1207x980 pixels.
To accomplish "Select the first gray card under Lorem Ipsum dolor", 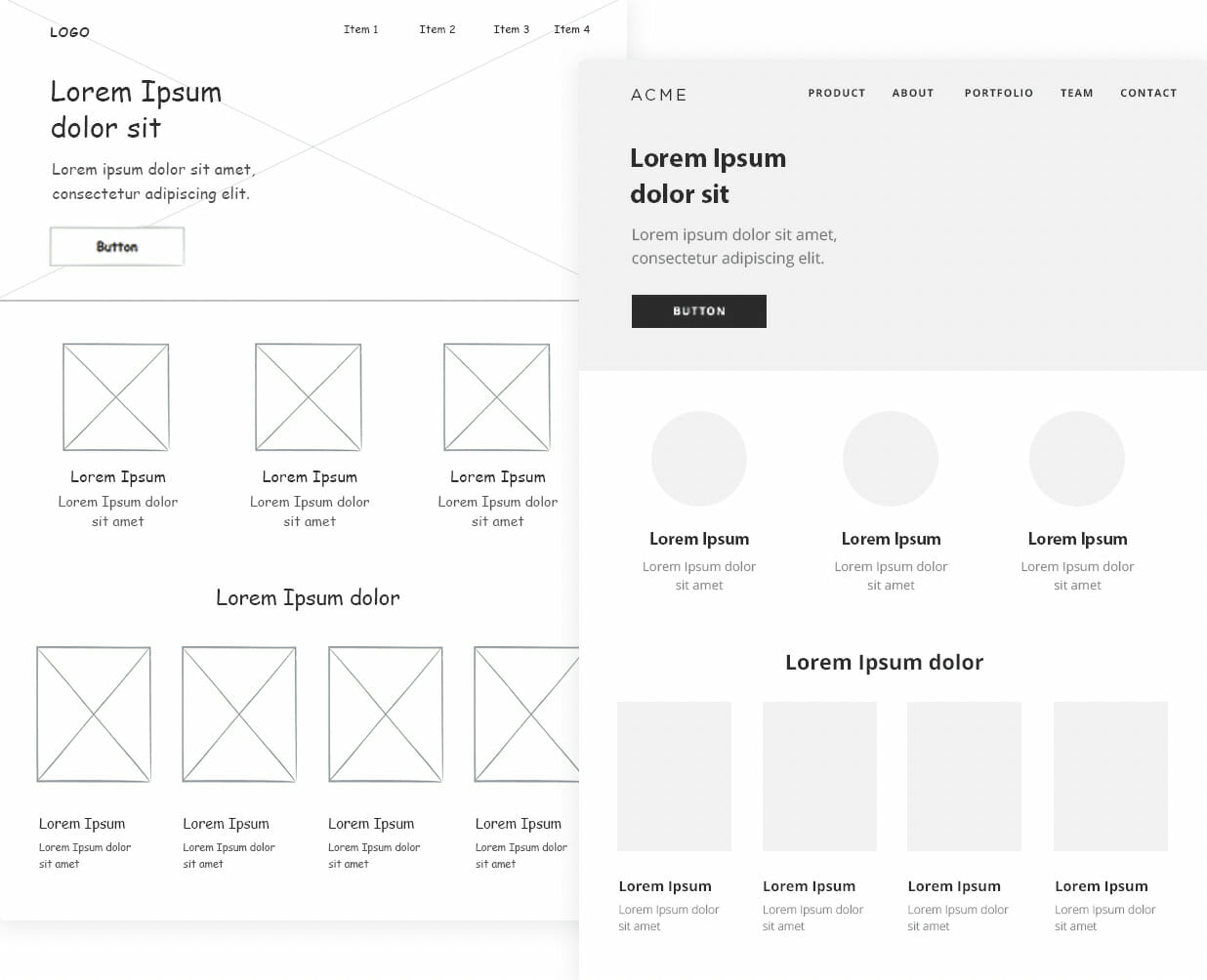I will click(x=674, y=776).
